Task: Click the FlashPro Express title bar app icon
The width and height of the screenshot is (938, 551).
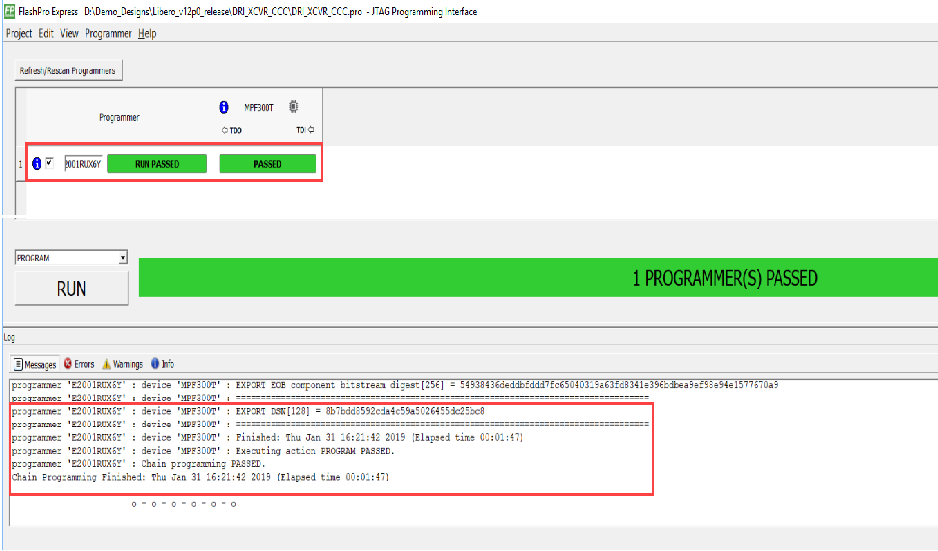Action: click(9, 11)
